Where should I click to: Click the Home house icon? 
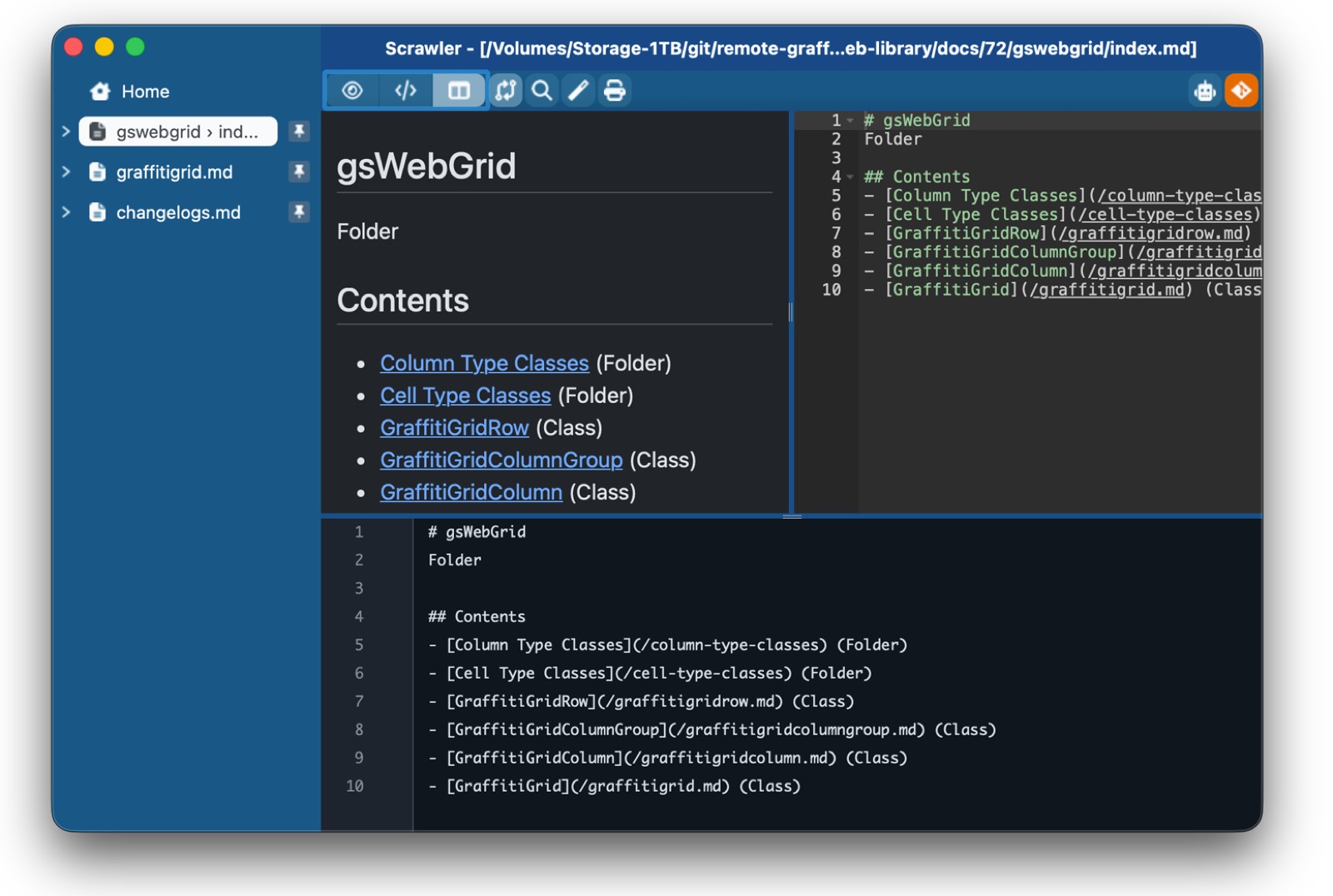click(x=100, y=91)
